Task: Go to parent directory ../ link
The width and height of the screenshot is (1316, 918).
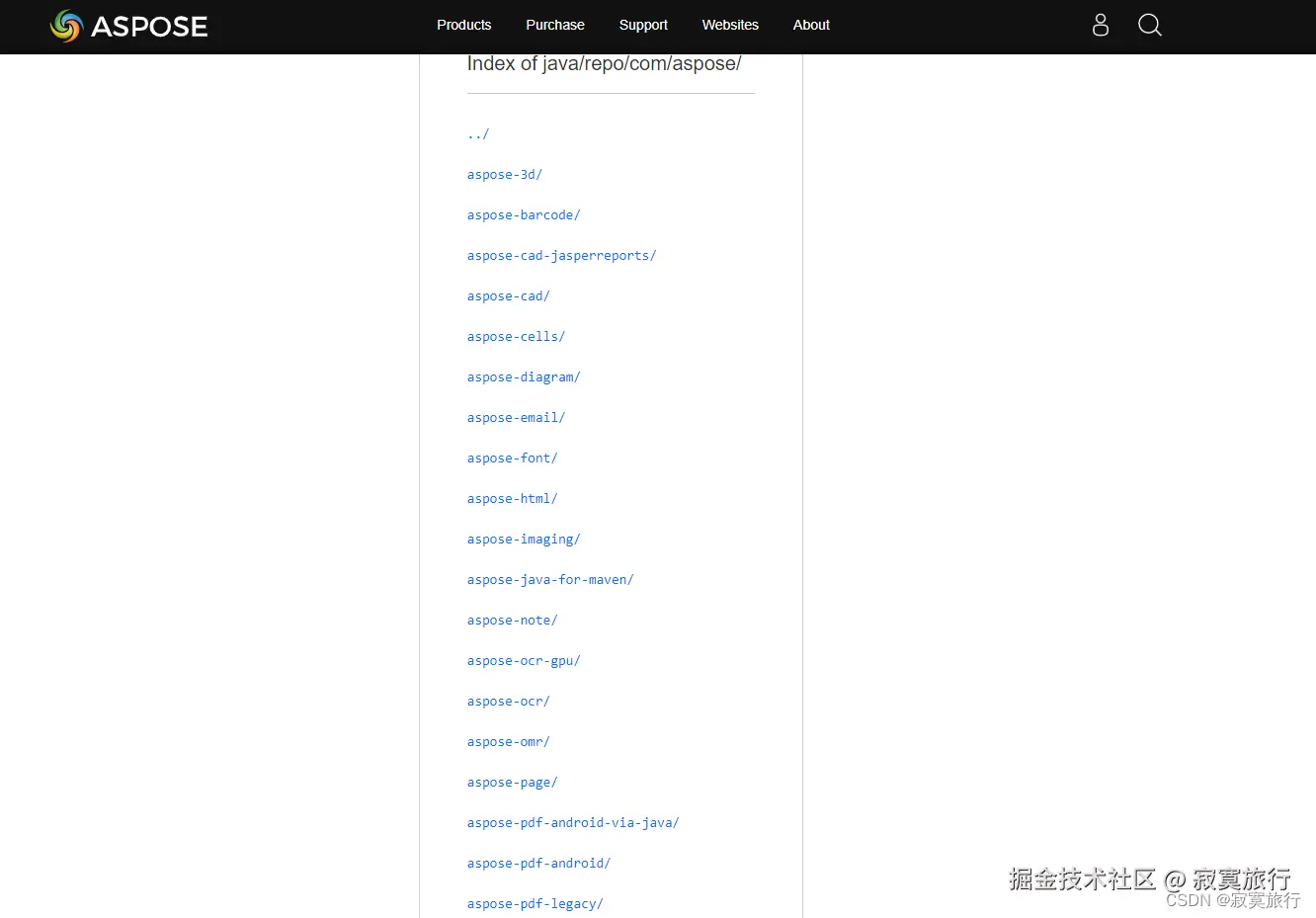Action: [x=478, y=134]
